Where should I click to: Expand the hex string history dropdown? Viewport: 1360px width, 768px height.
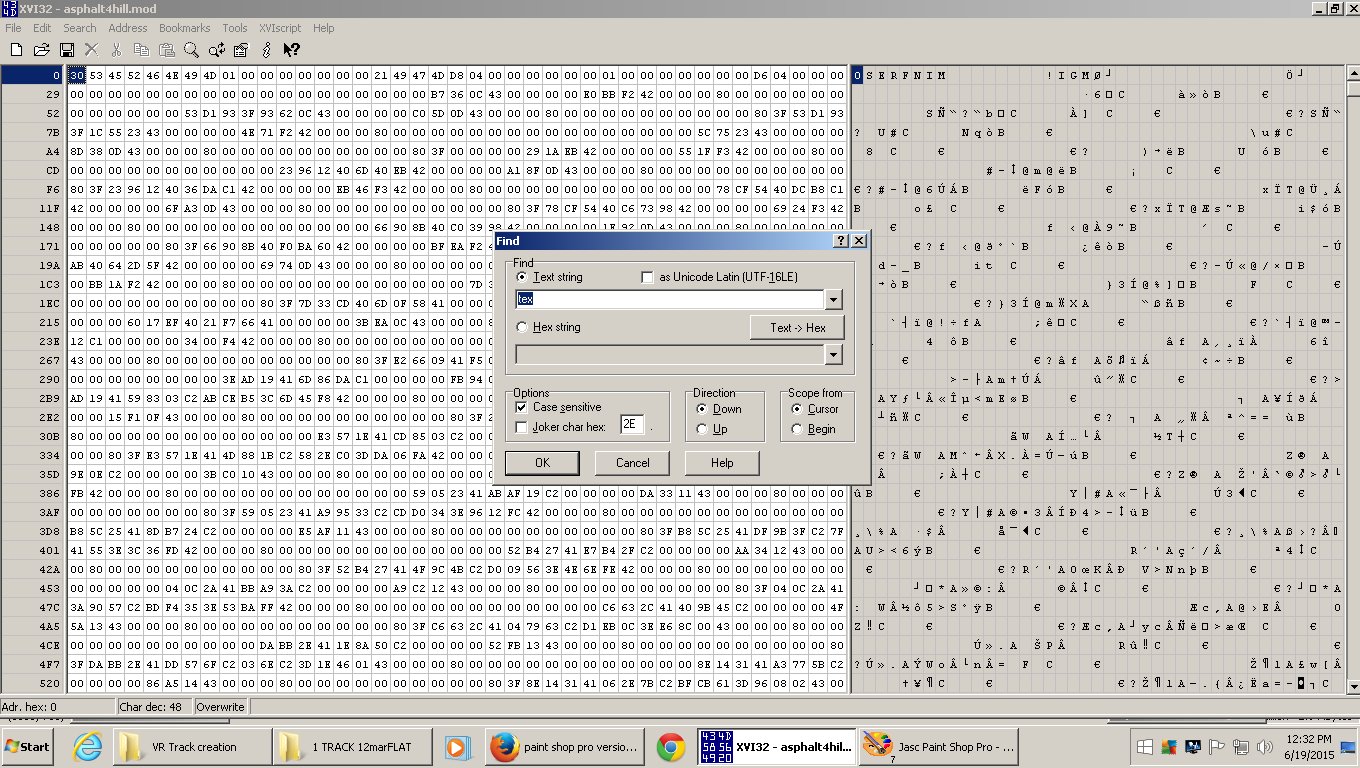click(833, 355)
